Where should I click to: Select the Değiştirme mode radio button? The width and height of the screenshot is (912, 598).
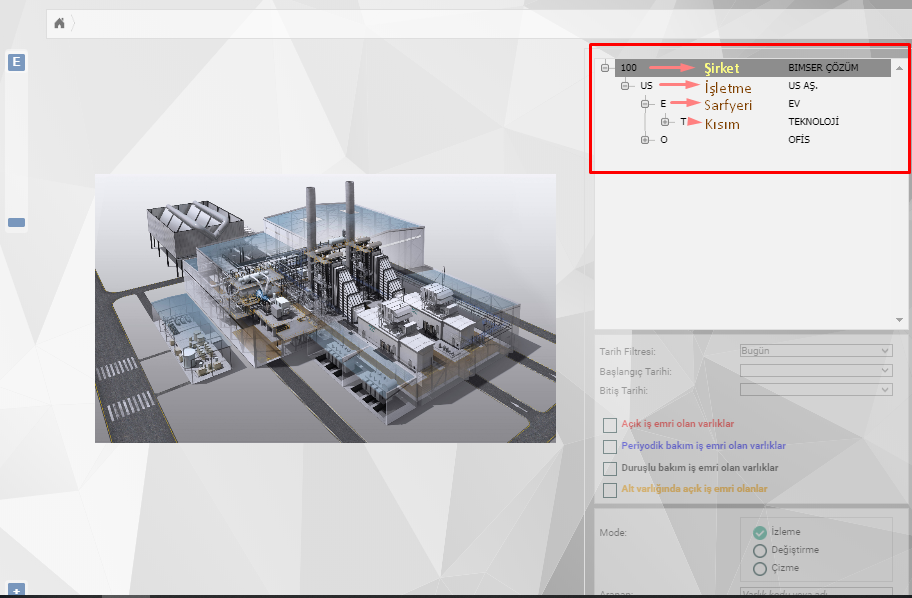pos(760,551)
